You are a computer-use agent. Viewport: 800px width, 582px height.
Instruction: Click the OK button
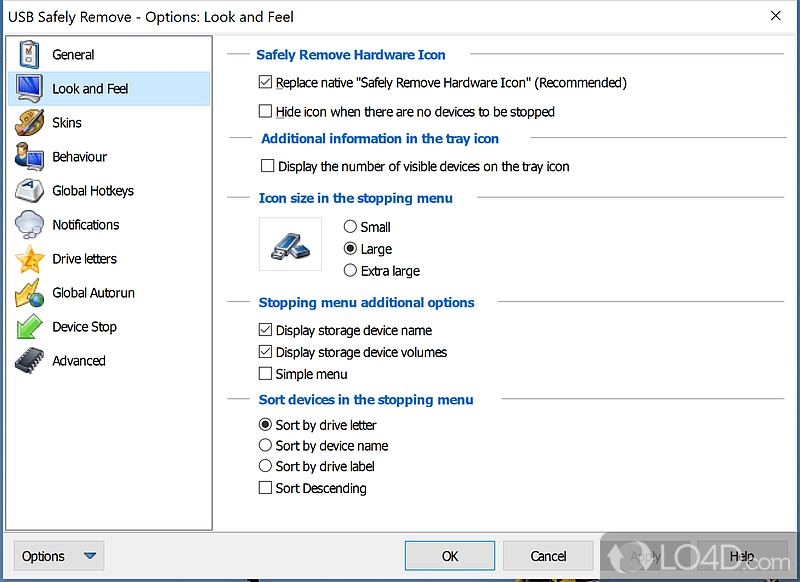point(449,555)
